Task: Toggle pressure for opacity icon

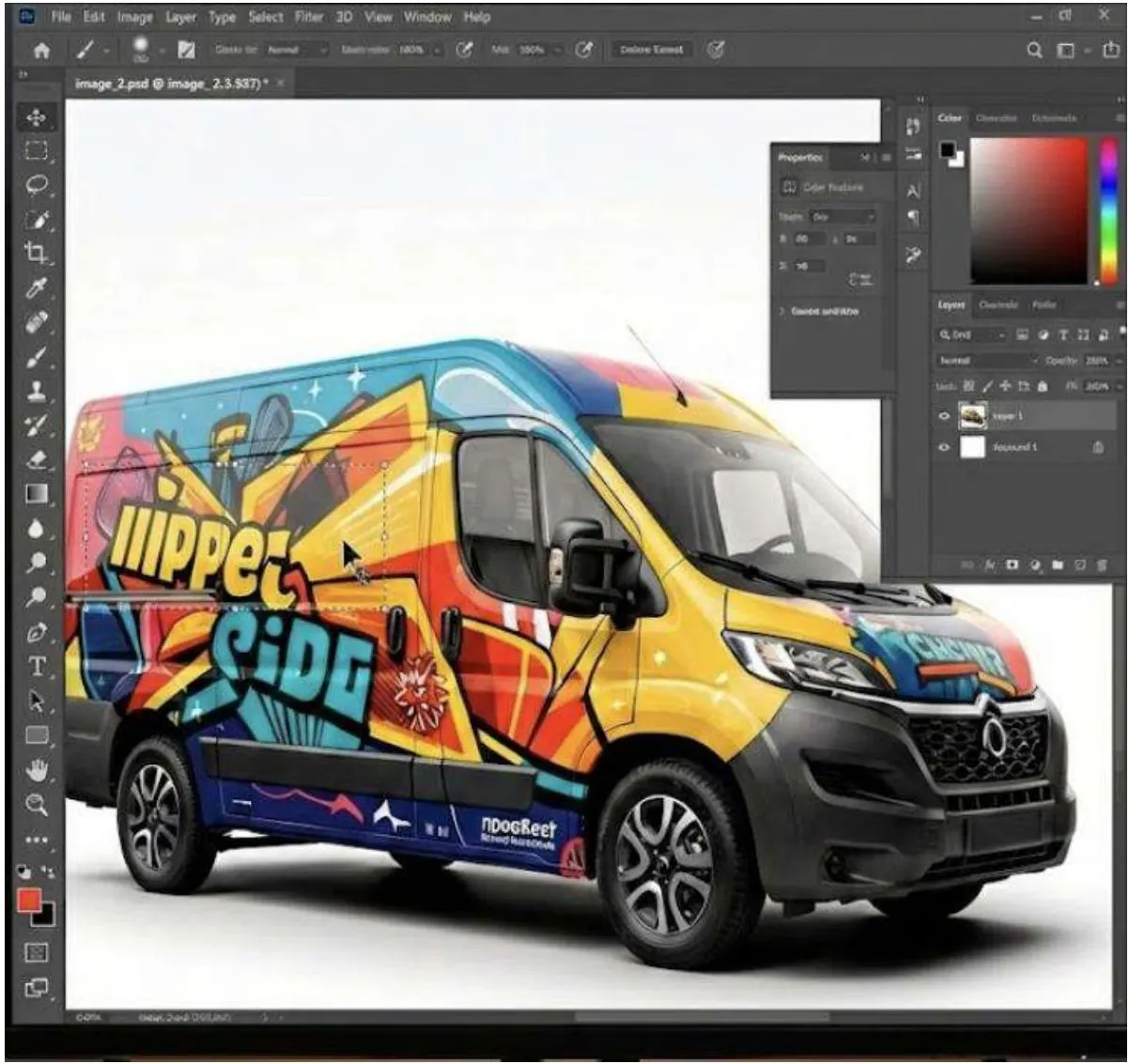Action: tap(464, 50)
